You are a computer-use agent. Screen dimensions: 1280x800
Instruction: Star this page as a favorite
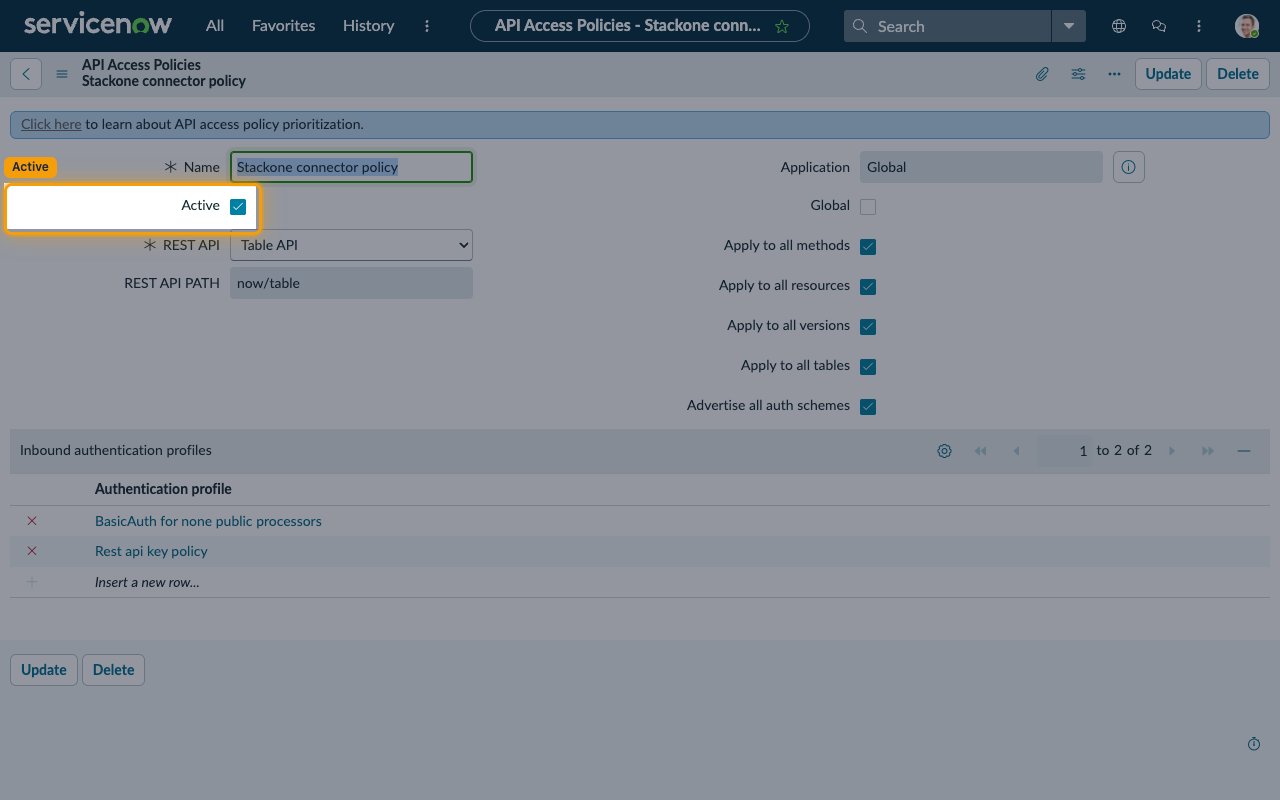coord(782,27)
